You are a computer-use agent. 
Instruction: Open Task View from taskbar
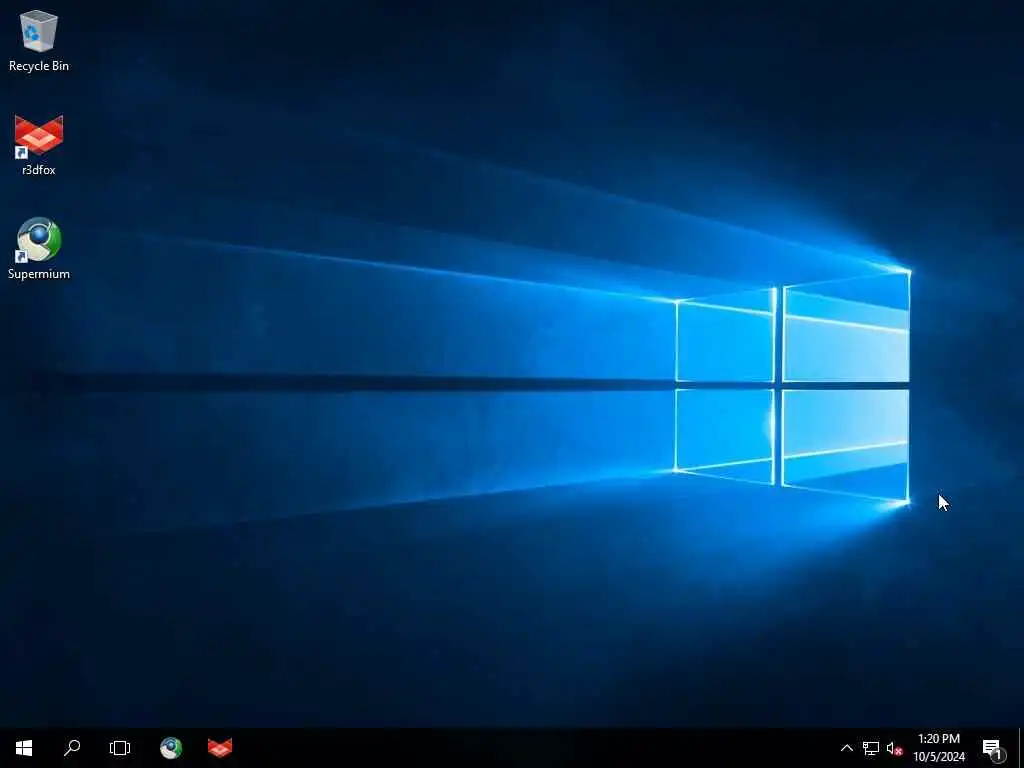[x=120, y=748]
